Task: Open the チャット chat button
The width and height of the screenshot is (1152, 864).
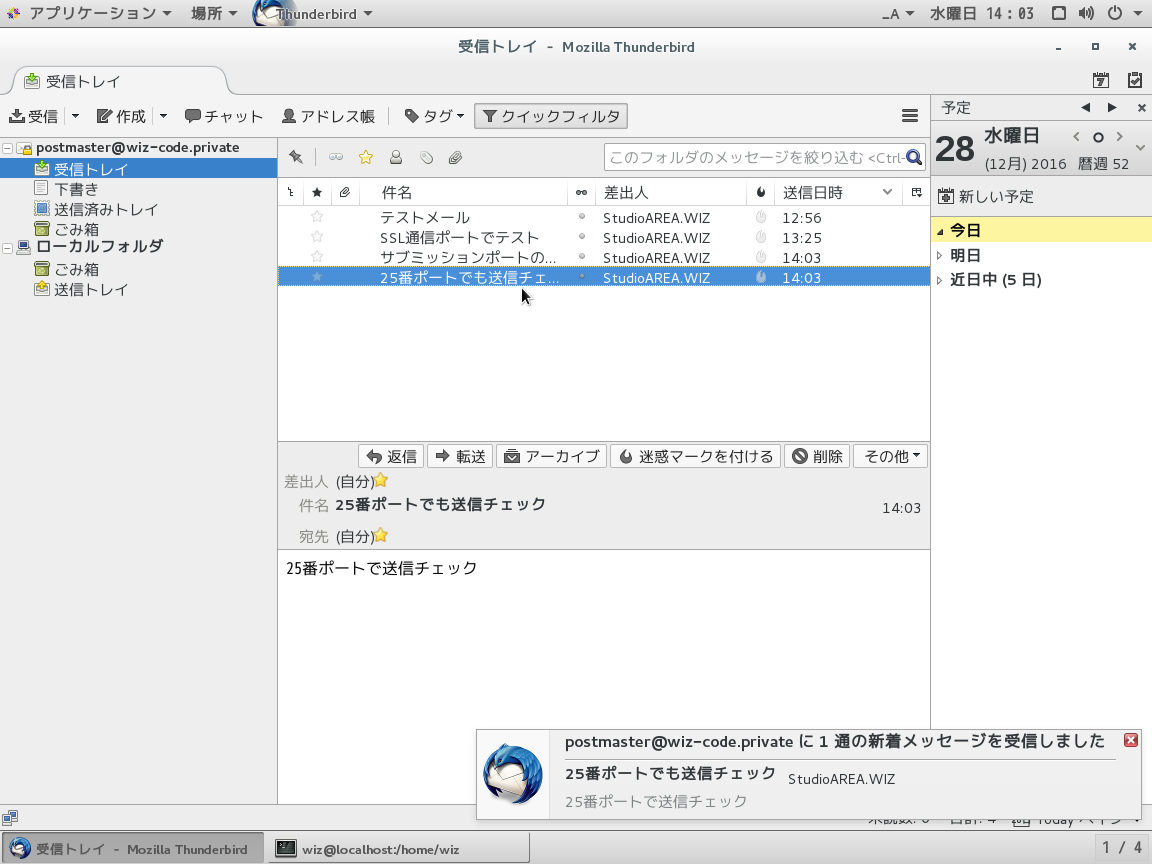Action: point(224,116)
